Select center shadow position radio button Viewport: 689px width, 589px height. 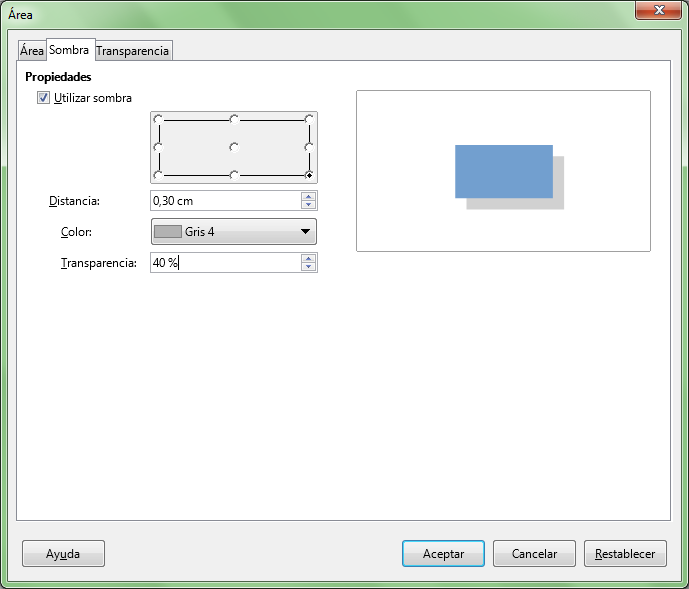pos(234,147)
